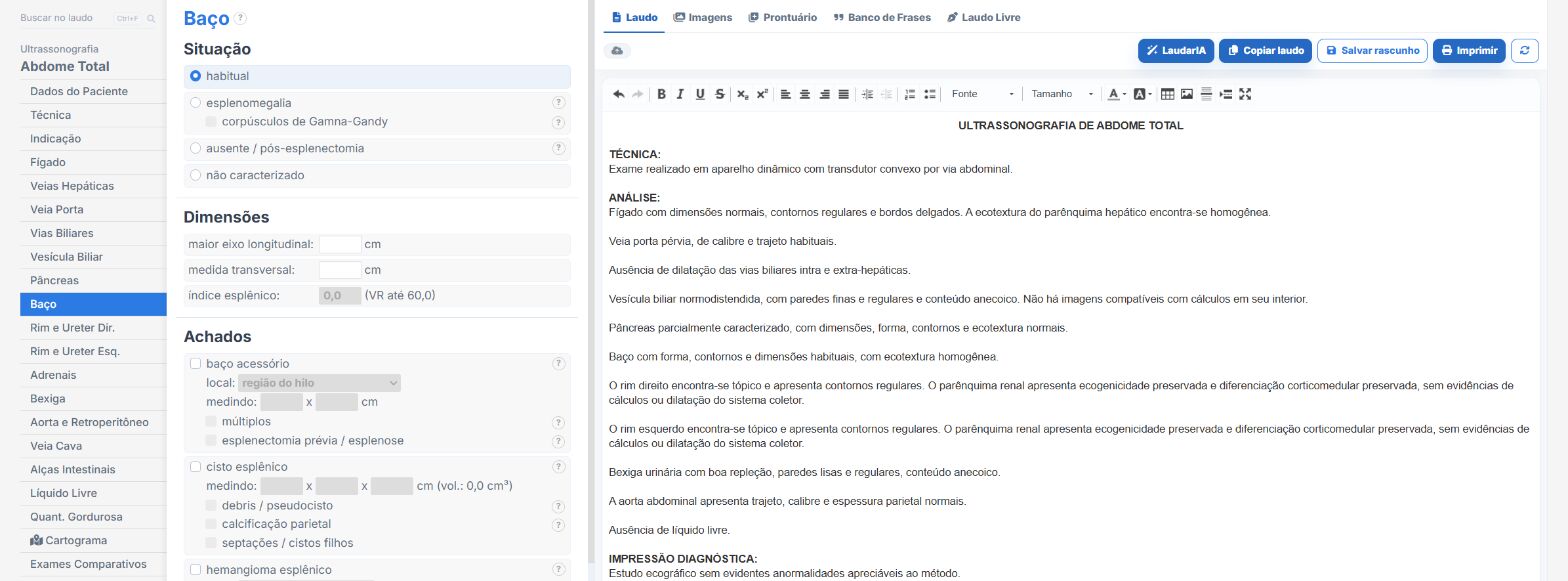Open help icon beside Baço title
The width and height of the screenshot is (1568, 581).
point(240,18)
